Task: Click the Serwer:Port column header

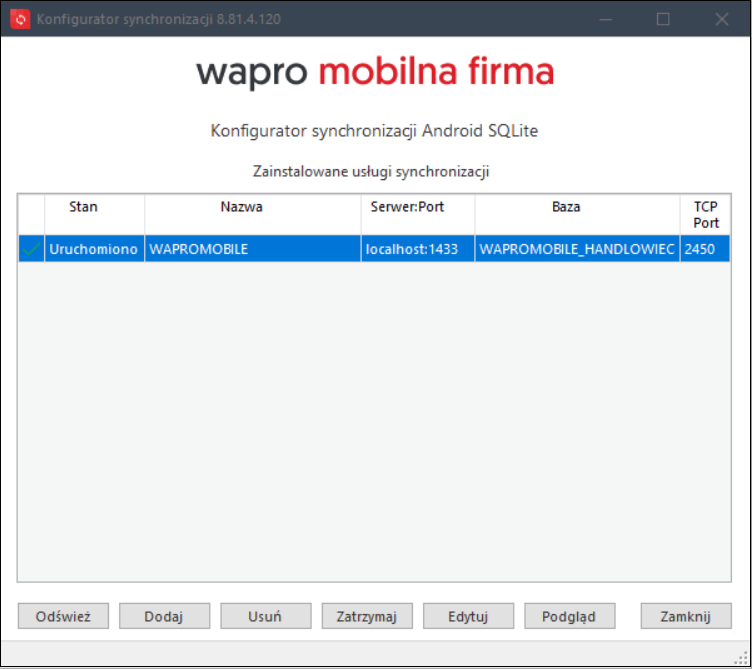Action: (x=417, y=214)
